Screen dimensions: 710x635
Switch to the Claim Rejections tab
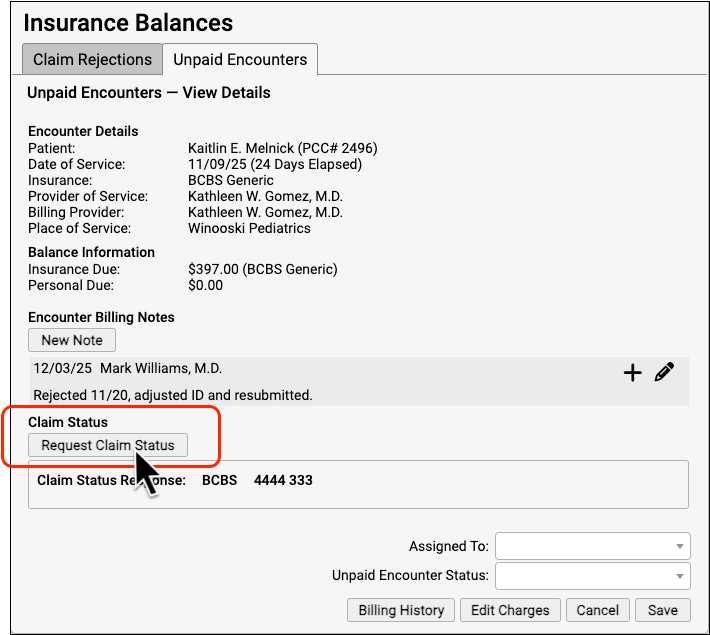click(x=92, y=59)
